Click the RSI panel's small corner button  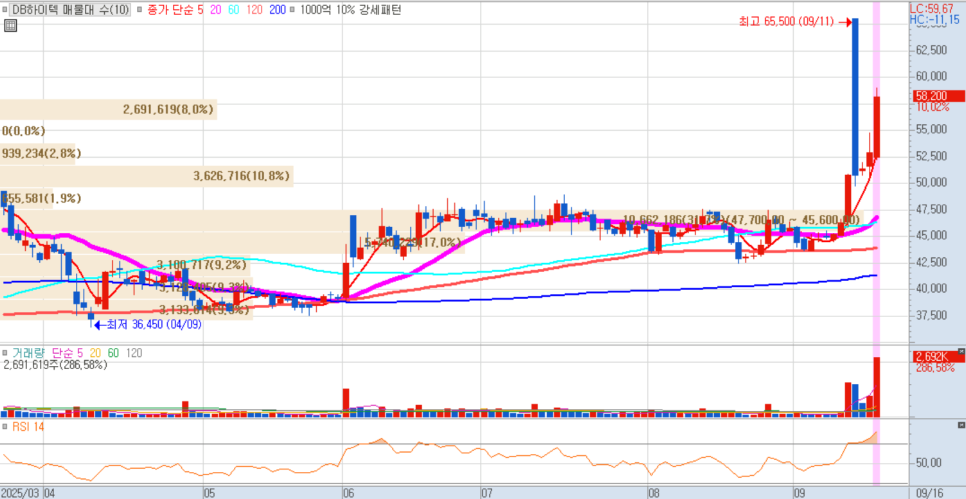click(x=962, y=426)
